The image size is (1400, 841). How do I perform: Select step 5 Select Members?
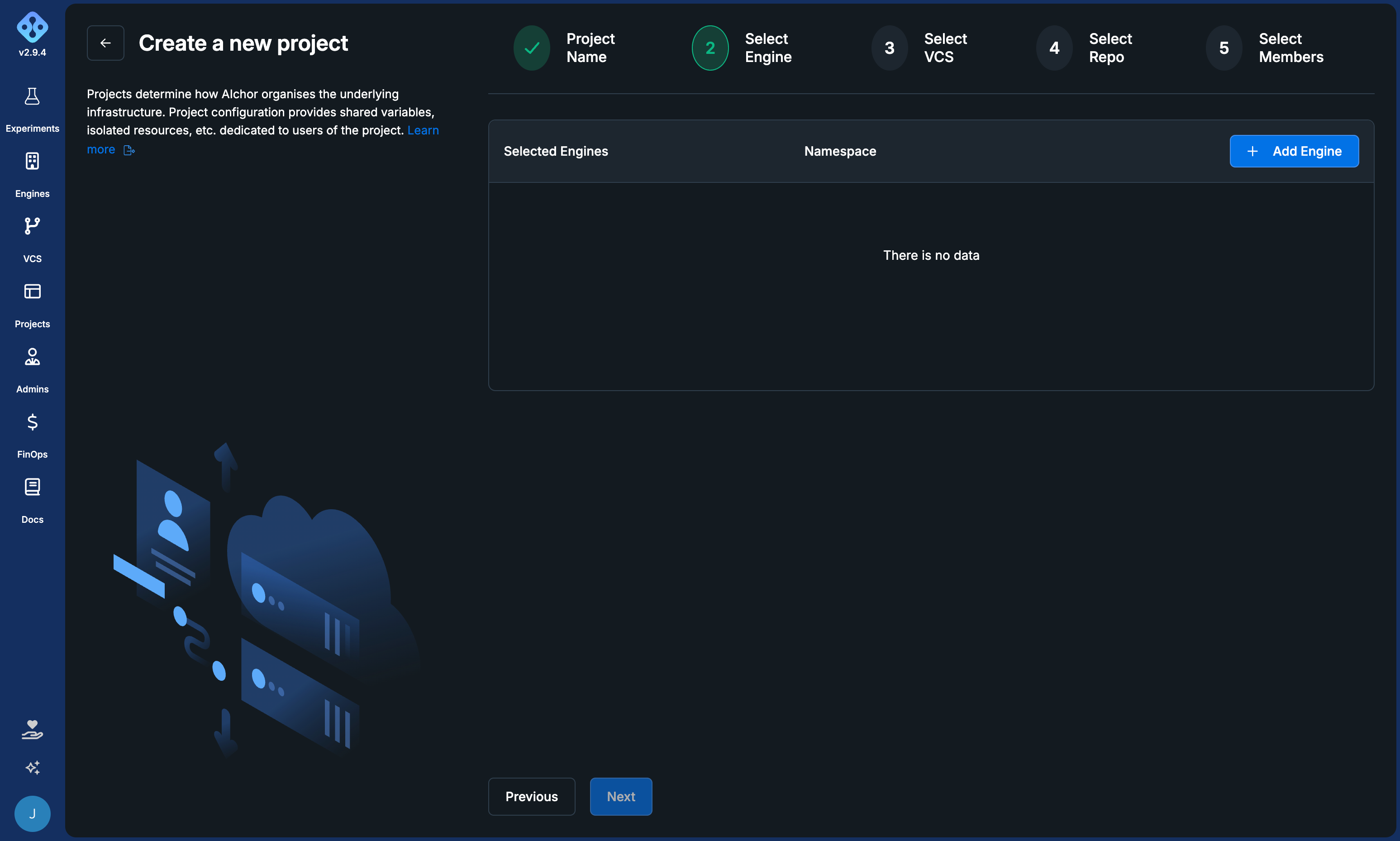[1265, 48]
